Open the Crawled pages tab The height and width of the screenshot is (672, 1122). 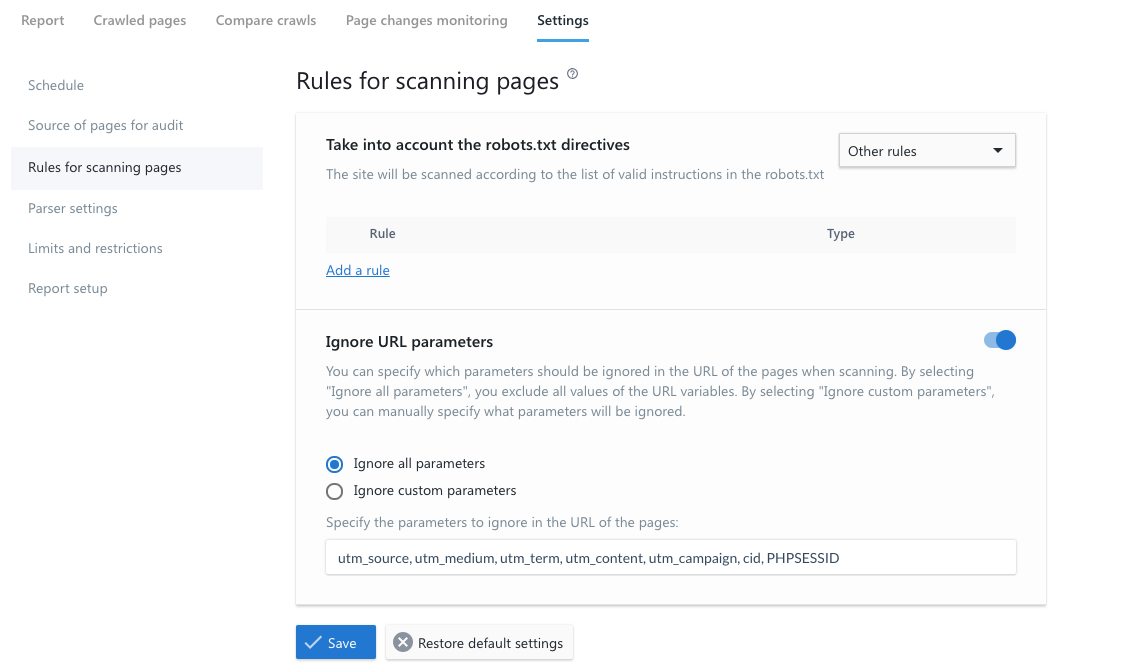(140, 20)
